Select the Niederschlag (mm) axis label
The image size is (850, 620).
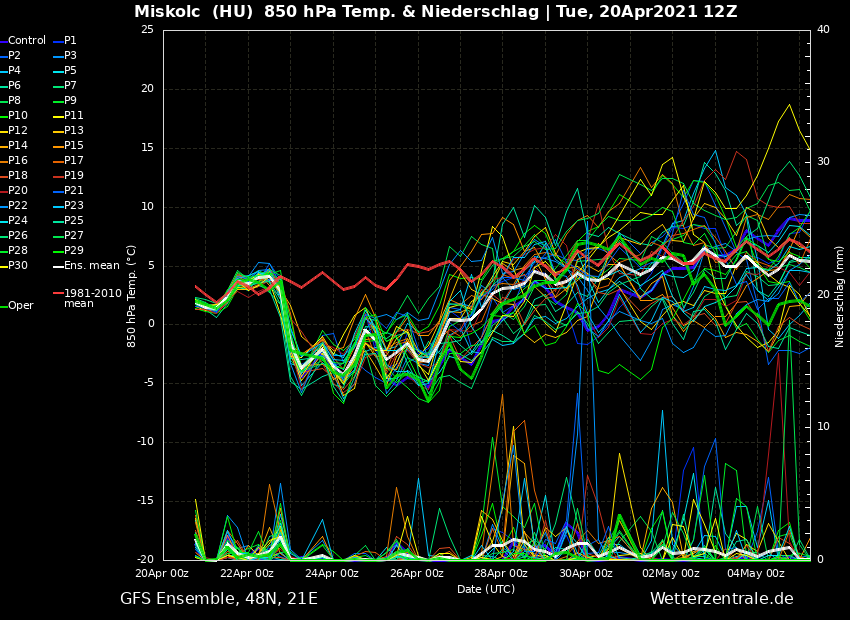click(840, 296)
